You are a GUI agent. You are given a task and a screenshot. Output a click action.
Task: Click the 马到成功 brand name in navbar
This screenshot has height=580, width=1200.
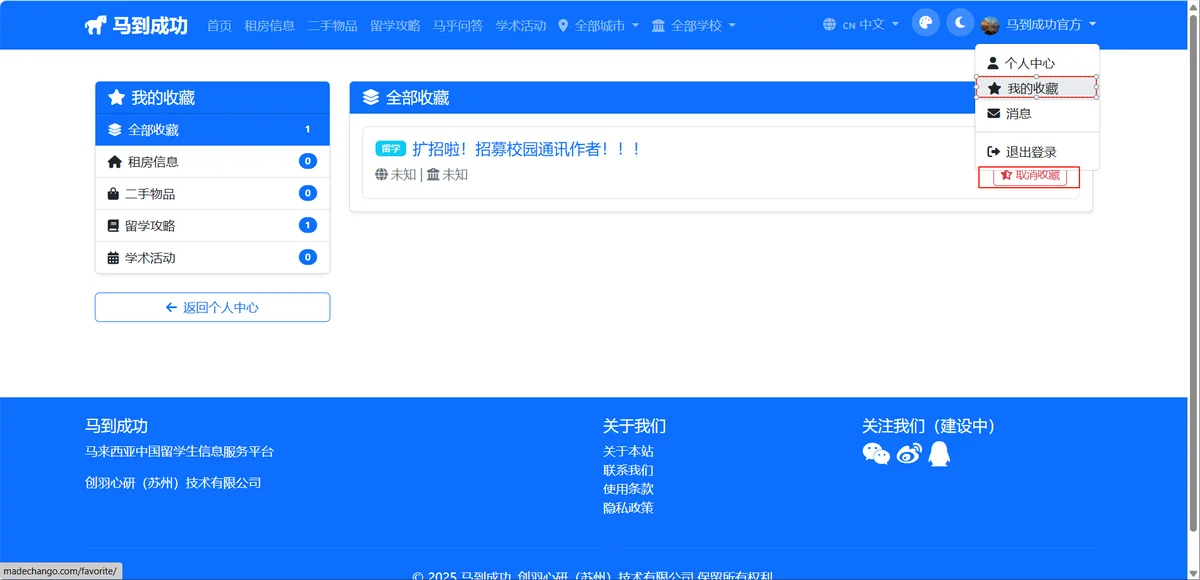pyautogui.click(x=151, y=25)
